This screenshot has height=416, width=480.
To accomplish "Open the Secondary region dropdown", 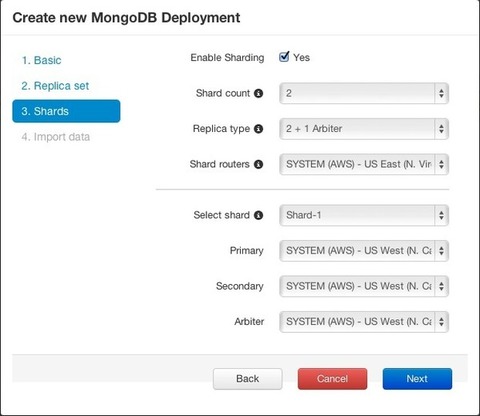I will click(x=364, y=286).
